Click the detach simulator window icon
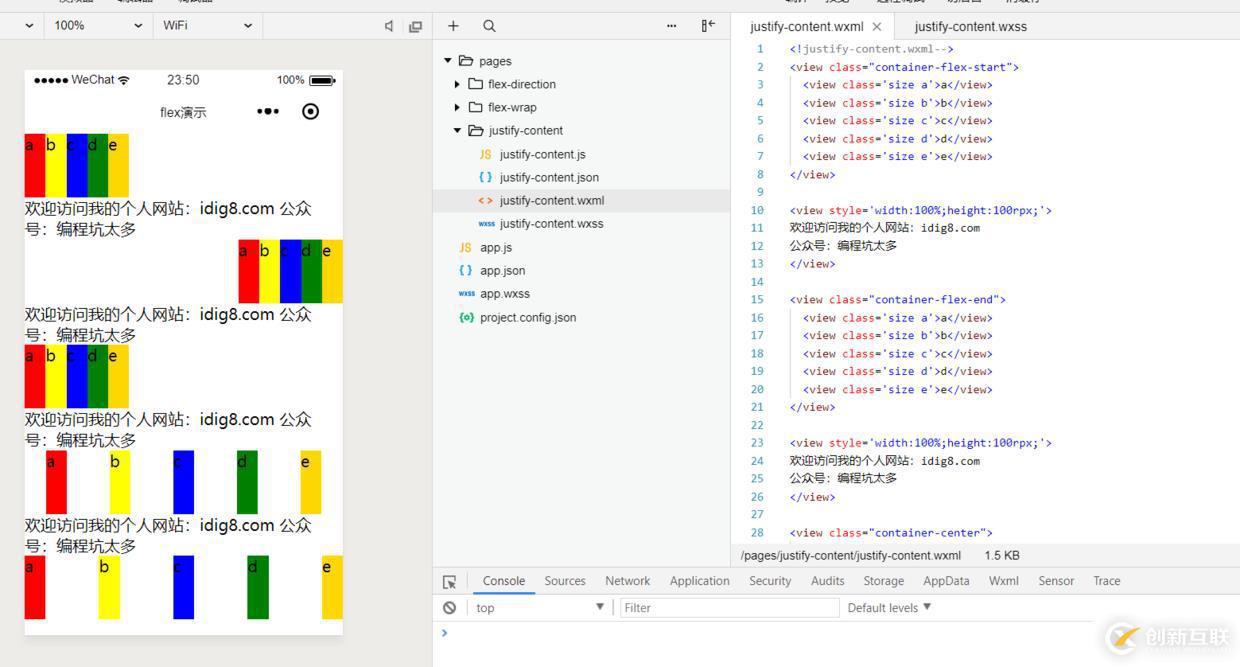Screen dimensions: 1240x667 (416, 26)
